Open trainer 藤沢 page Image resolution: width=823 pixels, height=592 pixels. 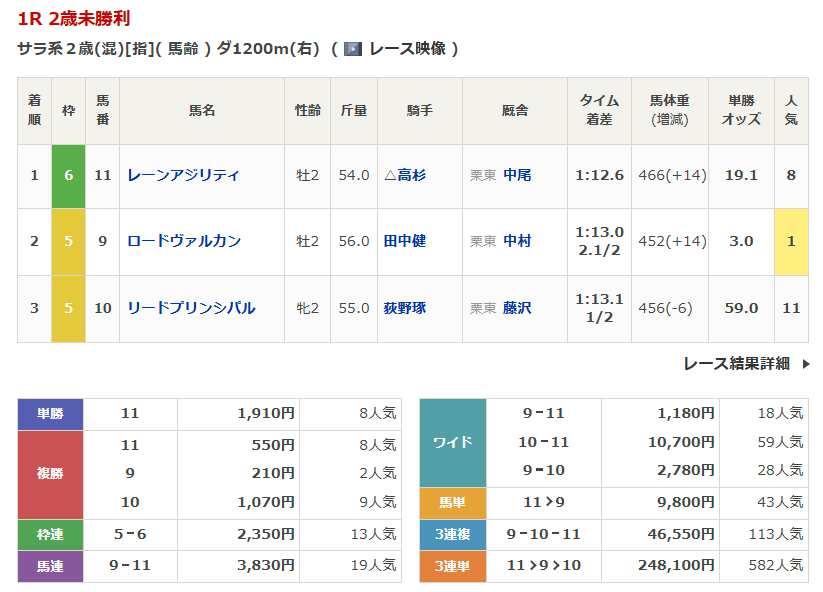517,308
